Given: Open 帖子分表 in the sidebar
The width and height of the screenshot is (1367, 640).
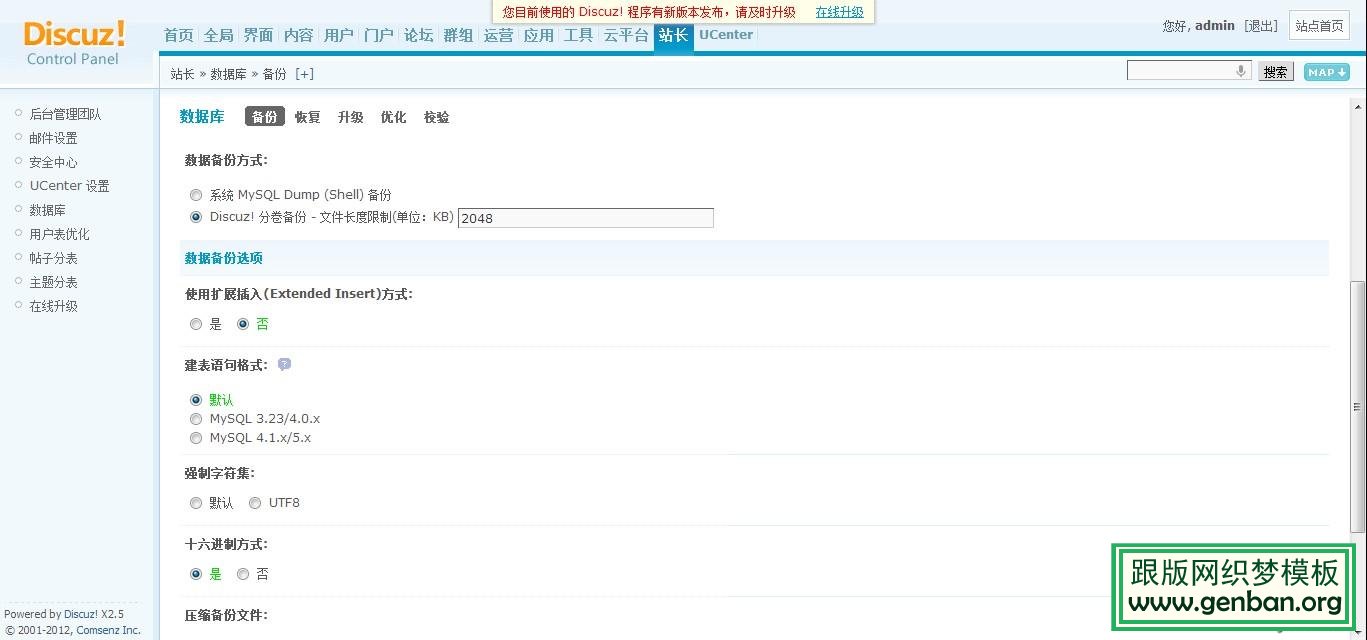Looking at the screenshot, I should [53, 258].
